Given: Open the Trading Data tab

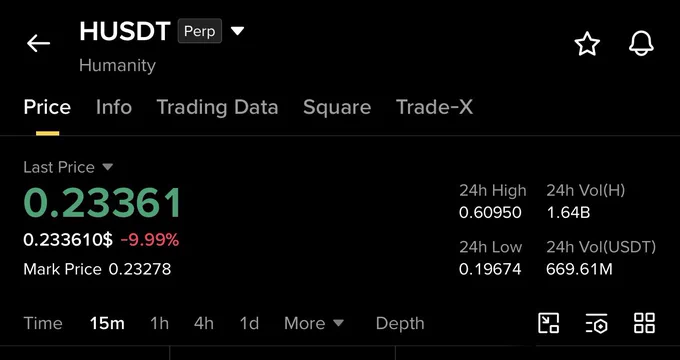Looking at the screenshot, I should click(217, 107).
